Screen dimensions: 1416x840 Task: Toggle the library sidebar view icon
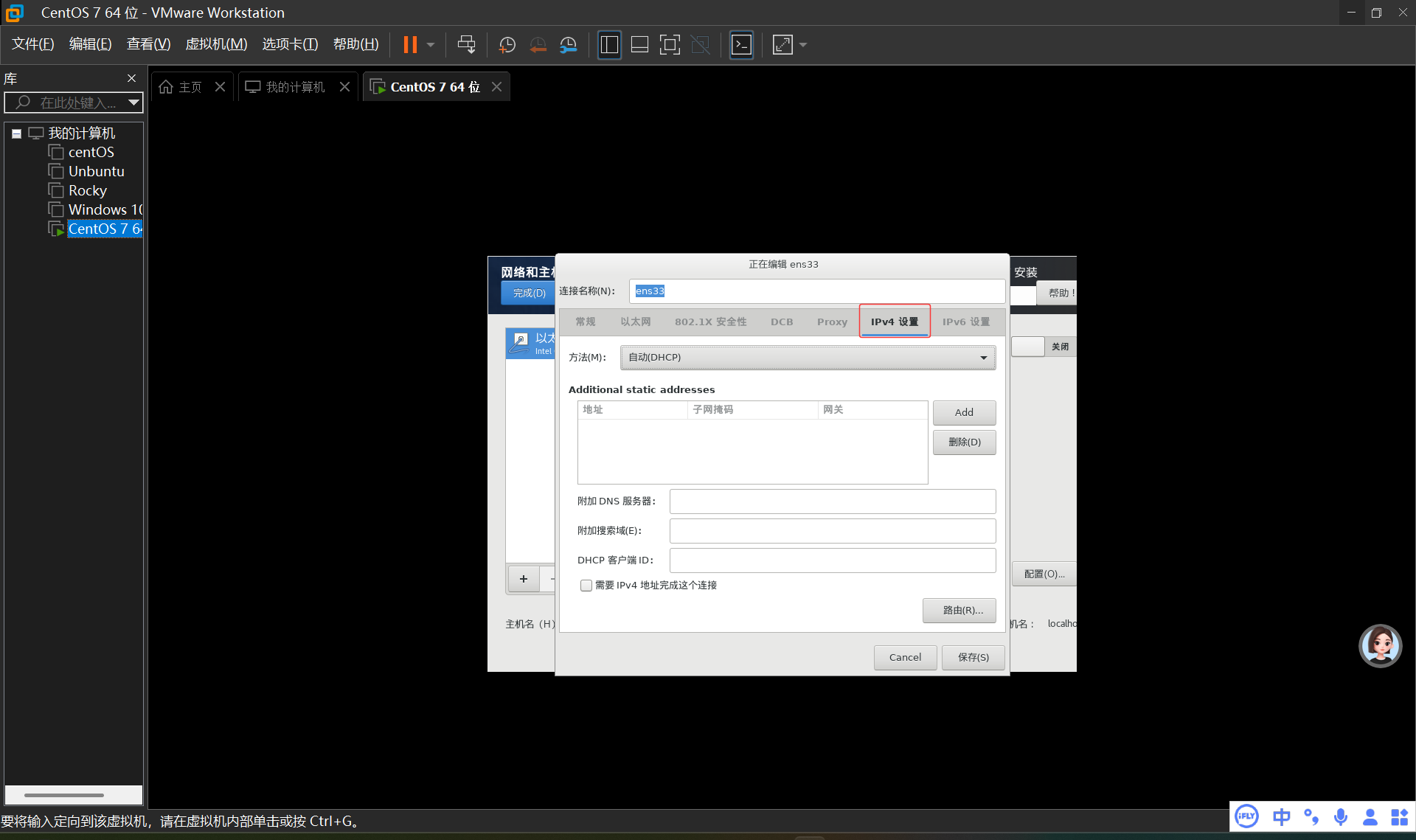[x=609, y=45]
